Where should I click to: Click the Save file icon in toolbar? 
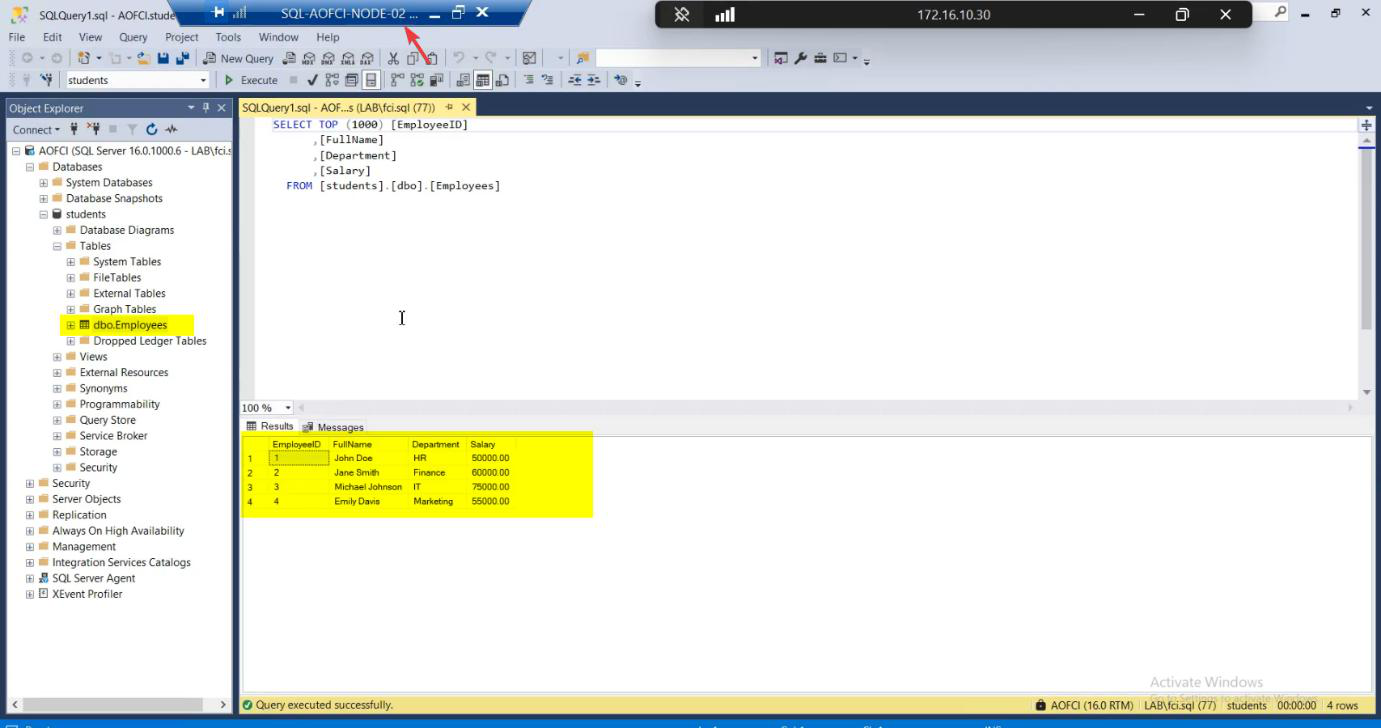tap(163, 58)
